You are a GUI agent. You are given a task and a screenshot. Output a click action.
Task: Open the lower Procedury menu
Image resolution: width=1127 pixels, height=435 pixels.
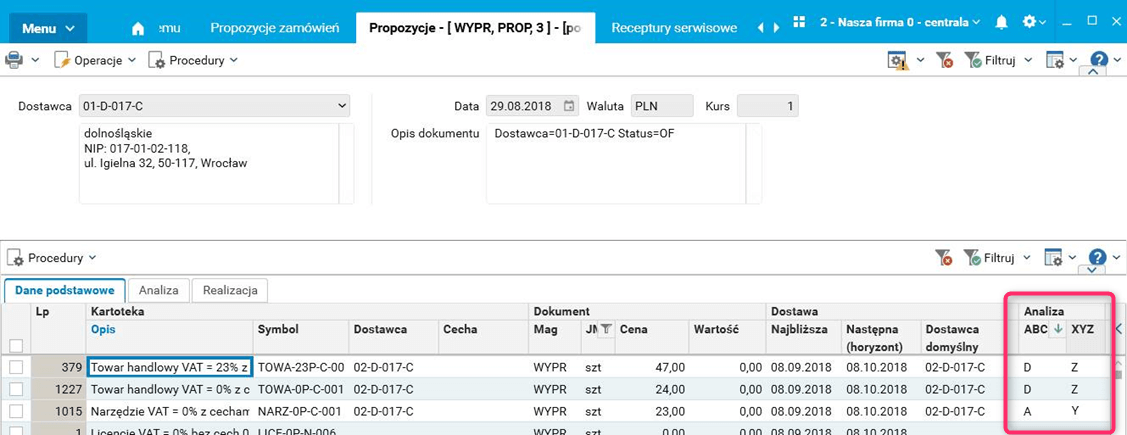(x=52, y=257)
